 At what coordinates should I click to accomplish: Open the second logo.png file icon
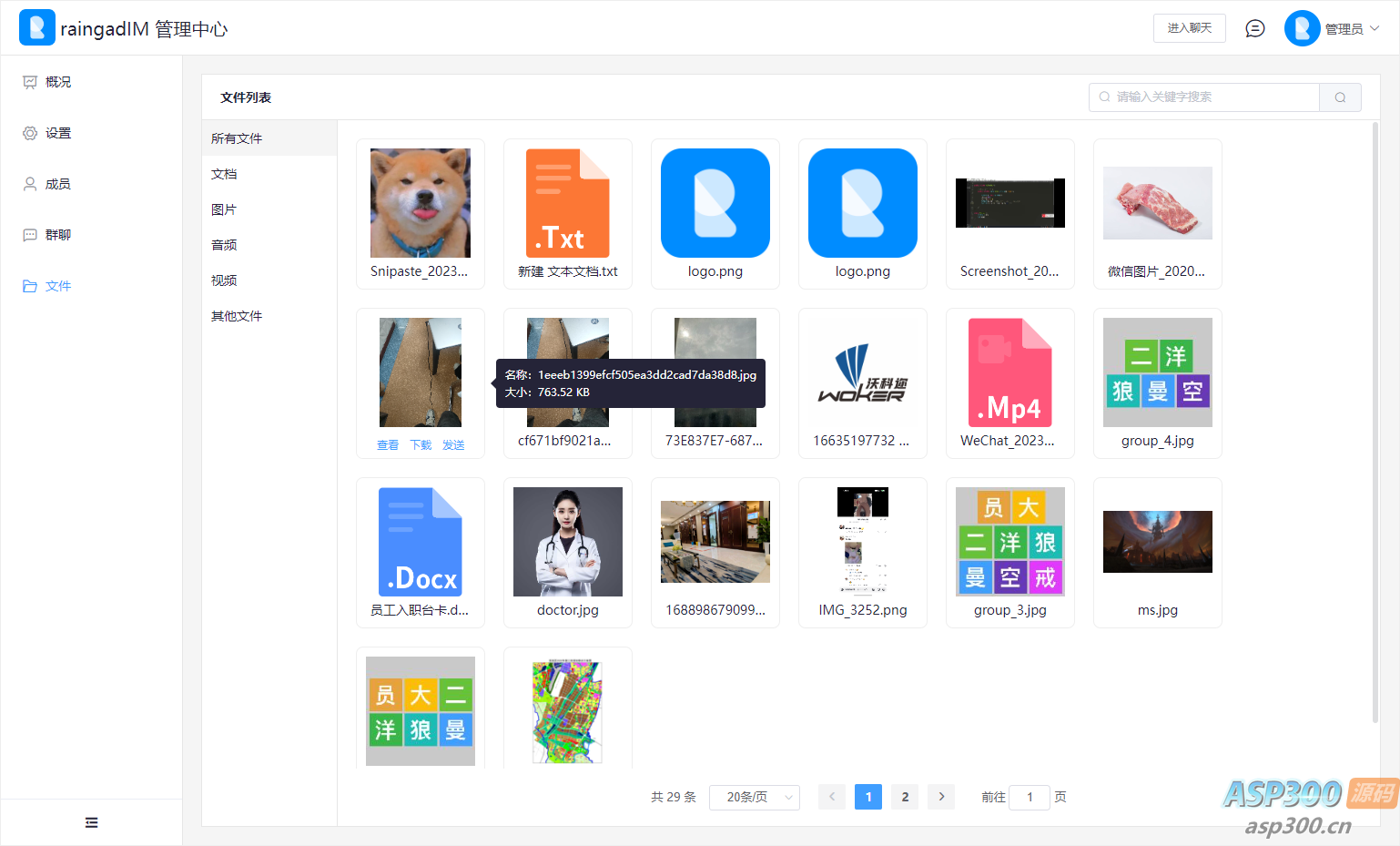coord(863,203)
